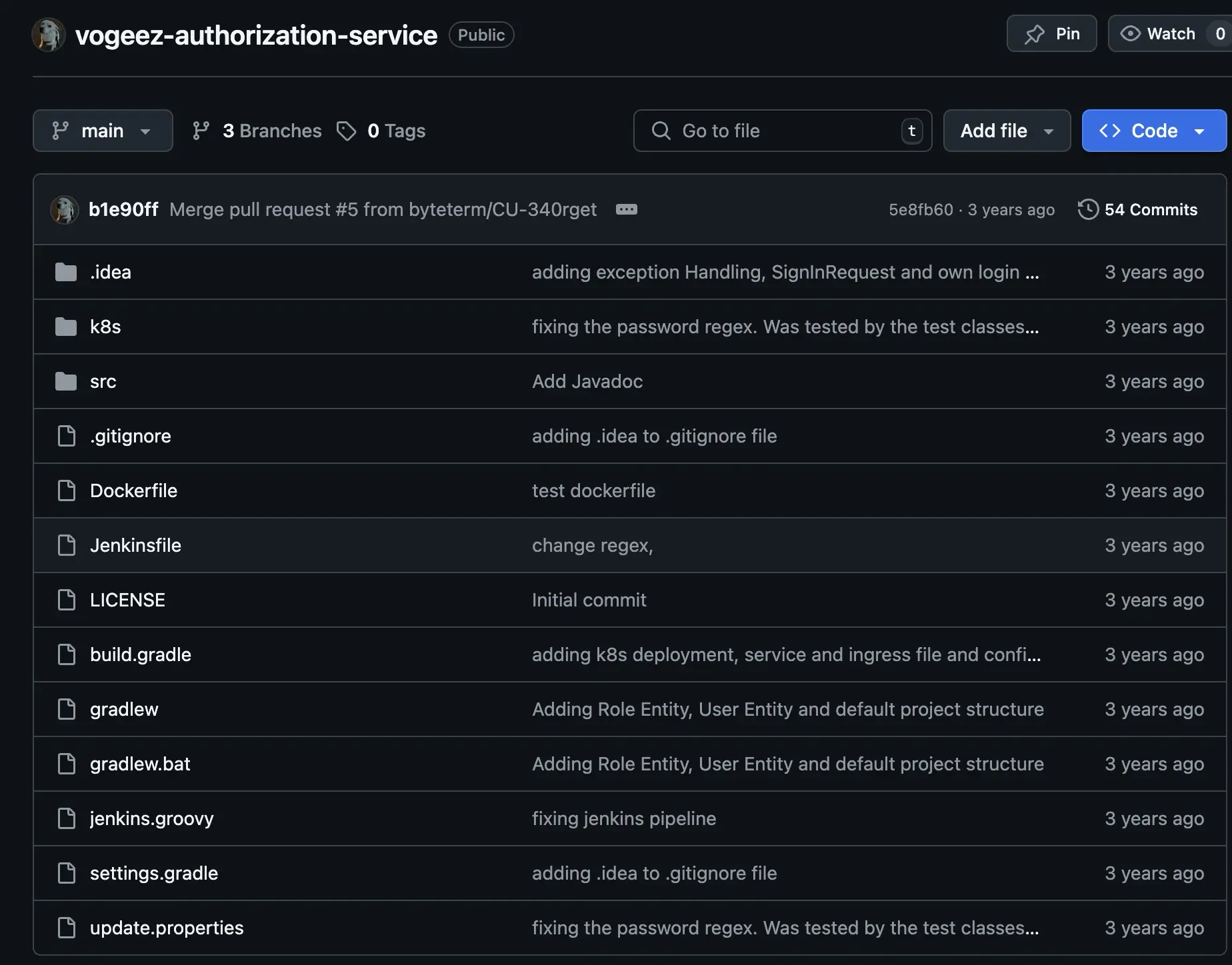Open the 3 Branches page

tap(272, 131)
